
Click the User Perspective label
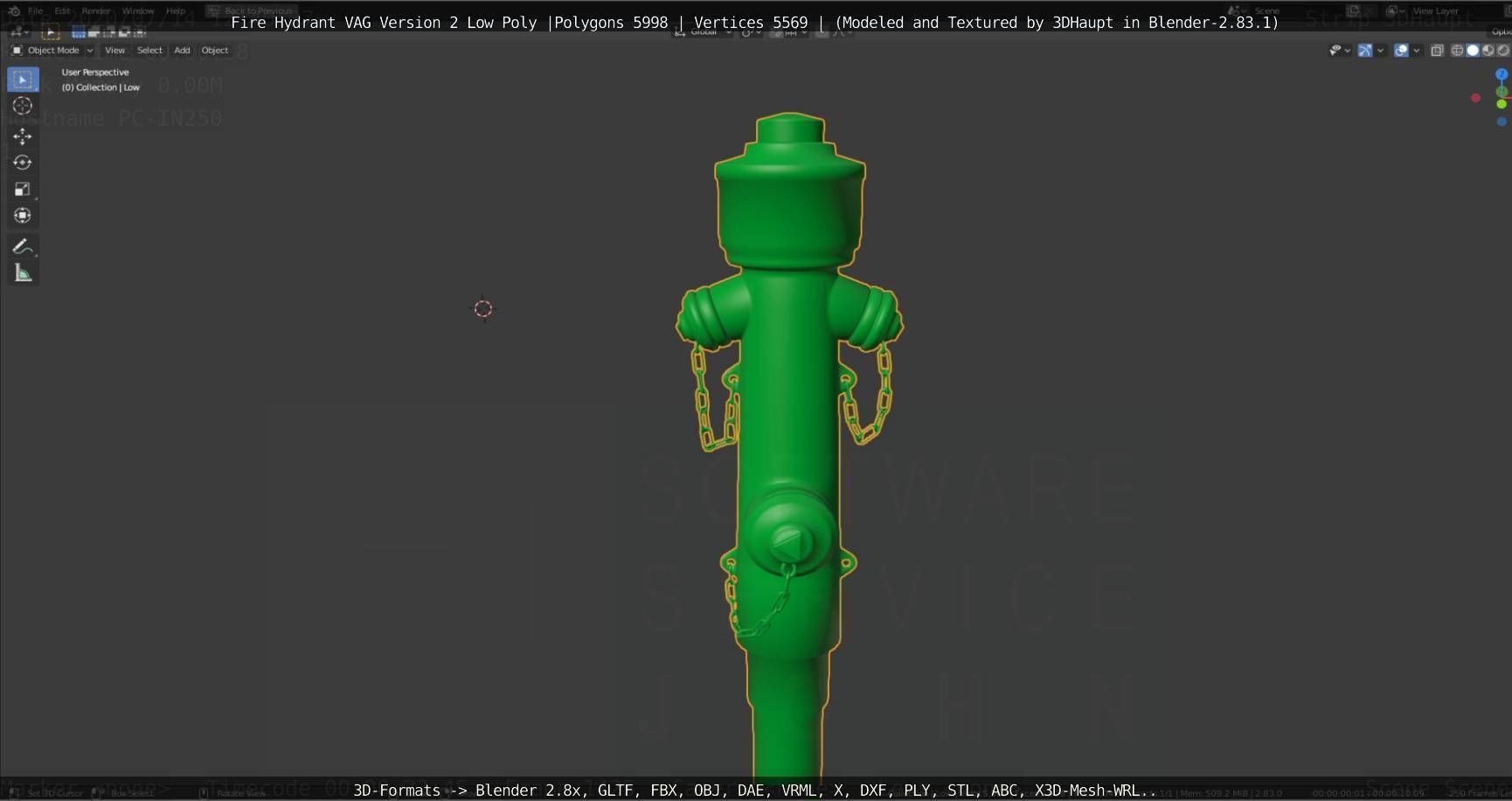[x=95, y=73]
